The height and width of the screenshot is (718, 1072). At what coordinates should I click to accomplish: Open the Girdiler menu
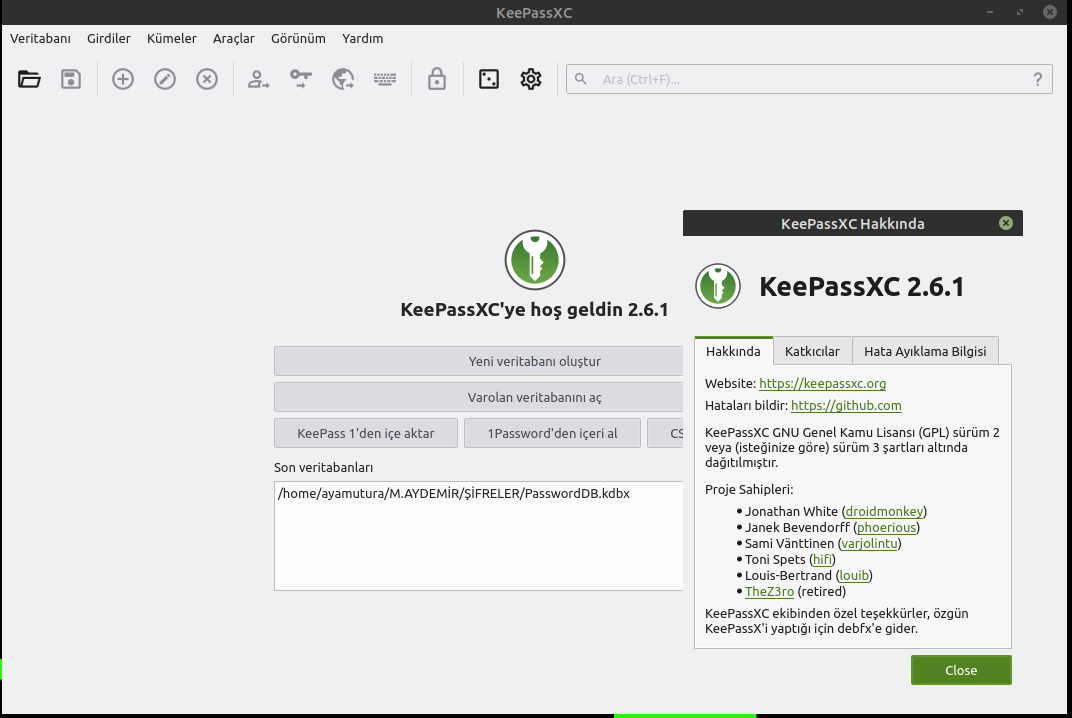point(109,38)
